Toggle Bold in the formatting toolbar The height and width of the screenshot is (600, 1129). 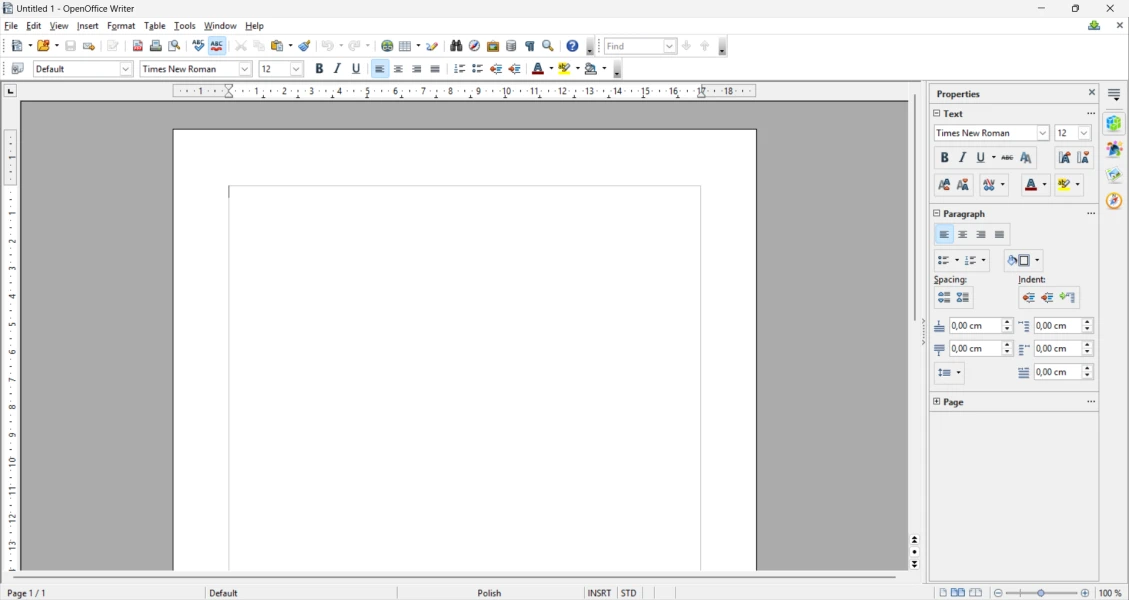[x=319, y=69]
